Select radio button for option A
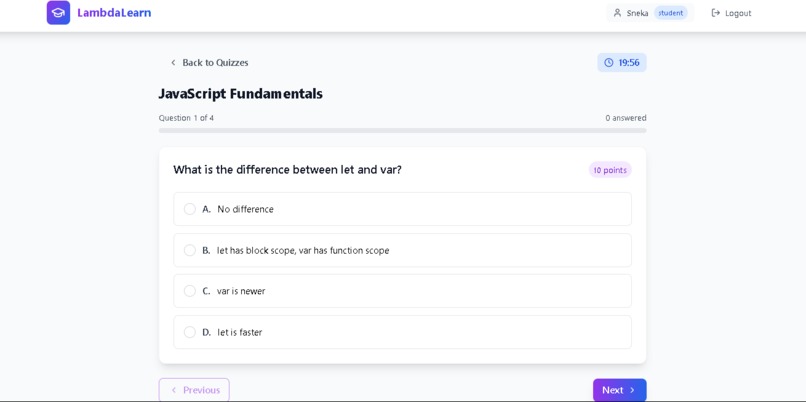This screenshot has width=806, height=402. pos(190,209)
